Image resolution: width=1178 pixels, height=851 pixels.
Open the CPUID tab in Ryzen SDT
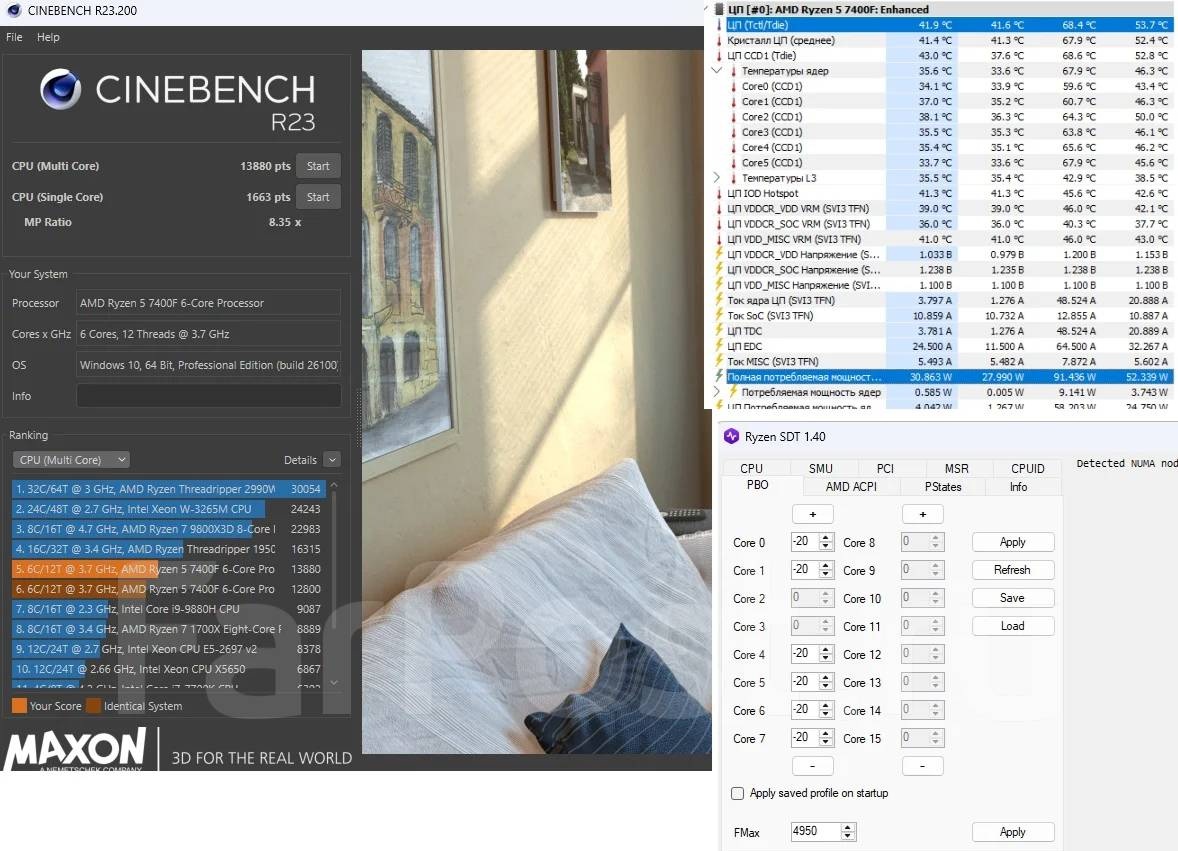pyautogui.click(x=1028, y=468)
